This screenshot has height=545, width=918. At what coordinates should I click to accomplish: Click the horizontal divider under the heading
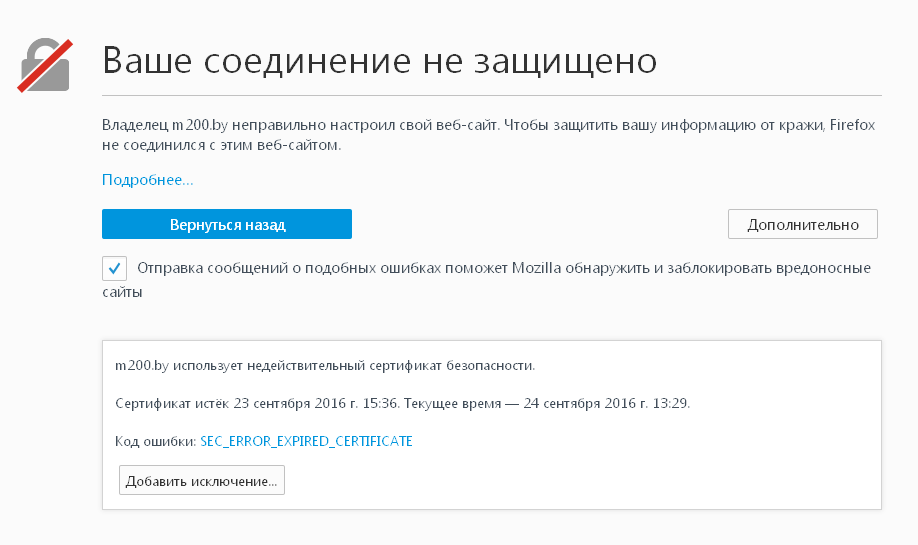point(492,95)
